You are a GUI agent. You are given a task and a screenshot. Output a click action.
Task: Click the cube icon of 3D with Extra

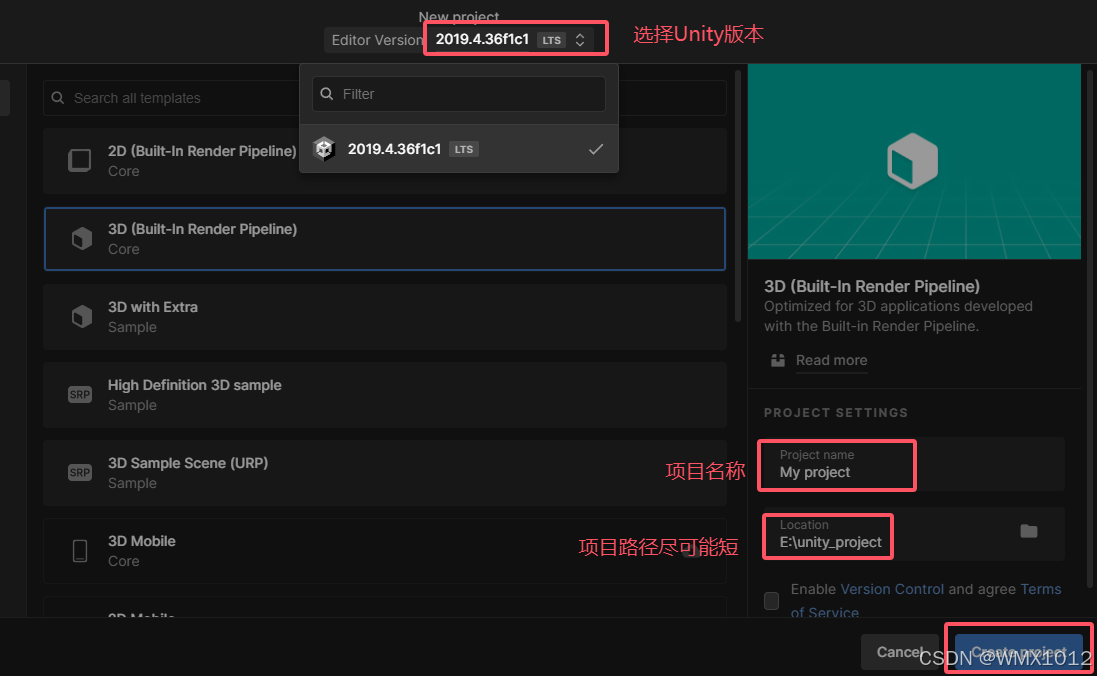click(x=81, y=316)
